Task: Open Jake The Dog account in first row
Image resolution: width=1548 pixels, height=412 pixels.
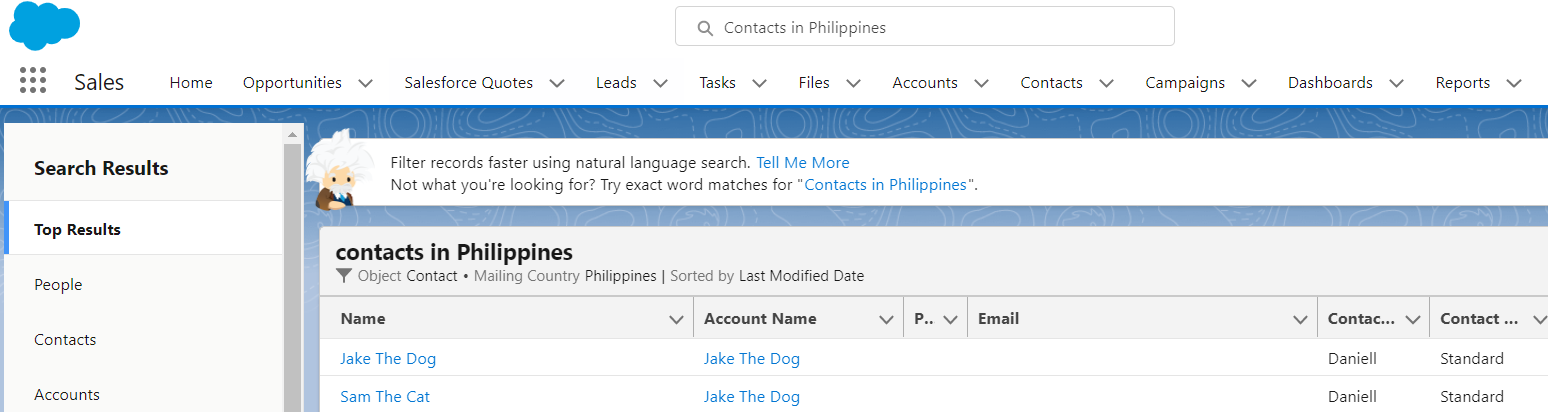Action: [x=752, y=358]
